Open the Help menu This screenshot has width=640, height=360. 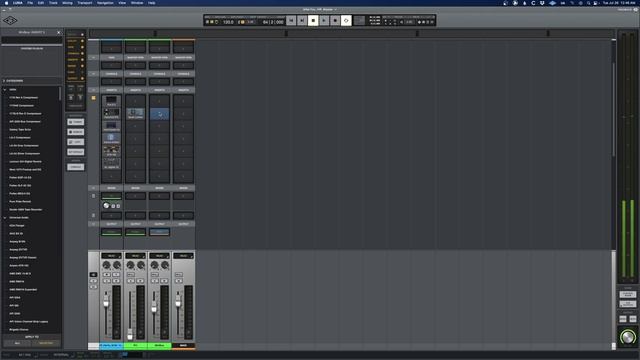pyautogui.click(x=151, y=3)
